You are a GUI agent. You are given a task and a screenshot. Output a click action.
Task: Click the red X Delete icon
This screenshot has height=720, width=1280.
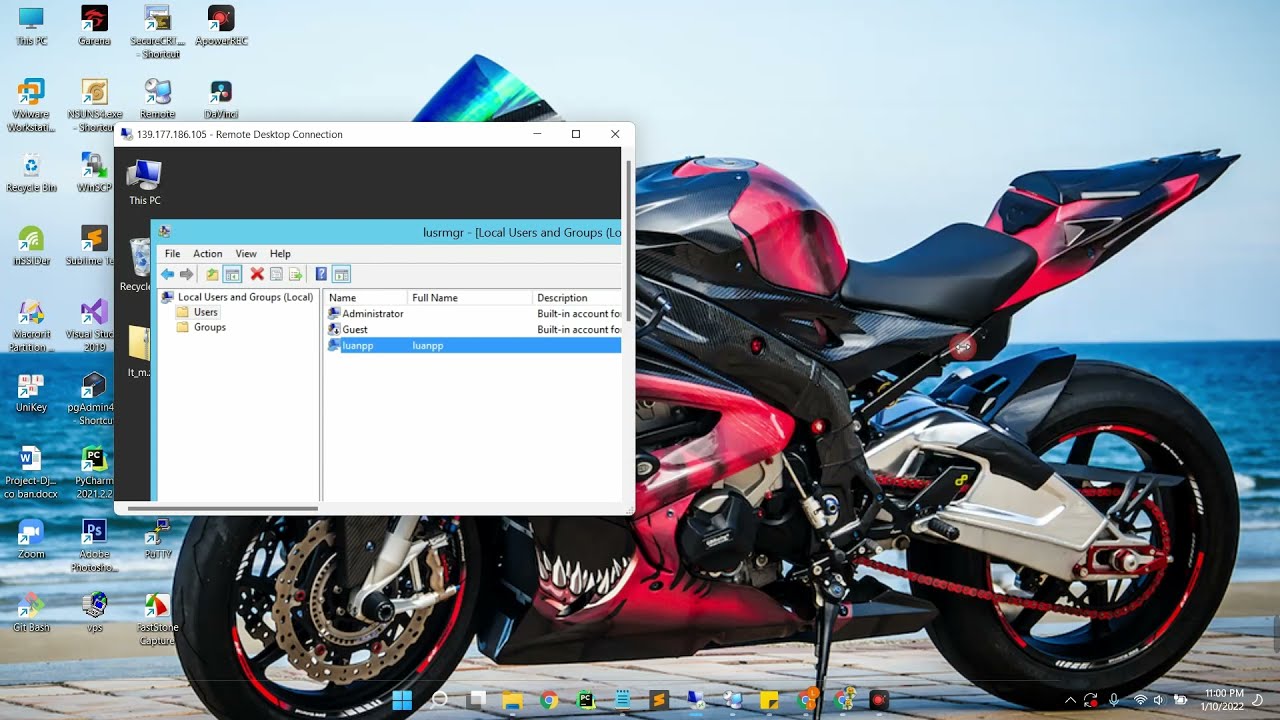[x=257, y=274]
